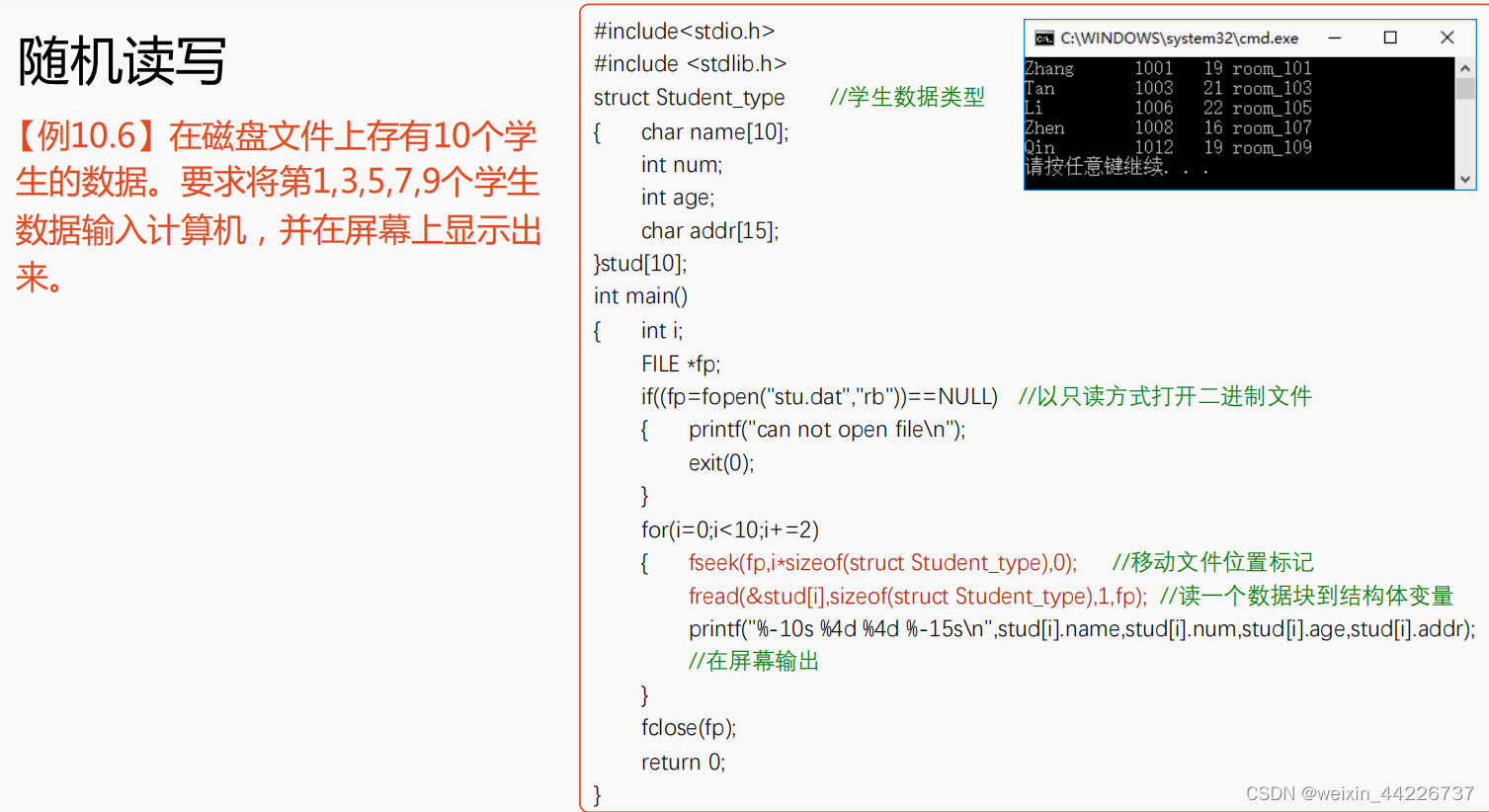Screen dimensions: 1489x812
Task: Click the cmd.exe window title bar icon
Action: (x=1043, y=39)
